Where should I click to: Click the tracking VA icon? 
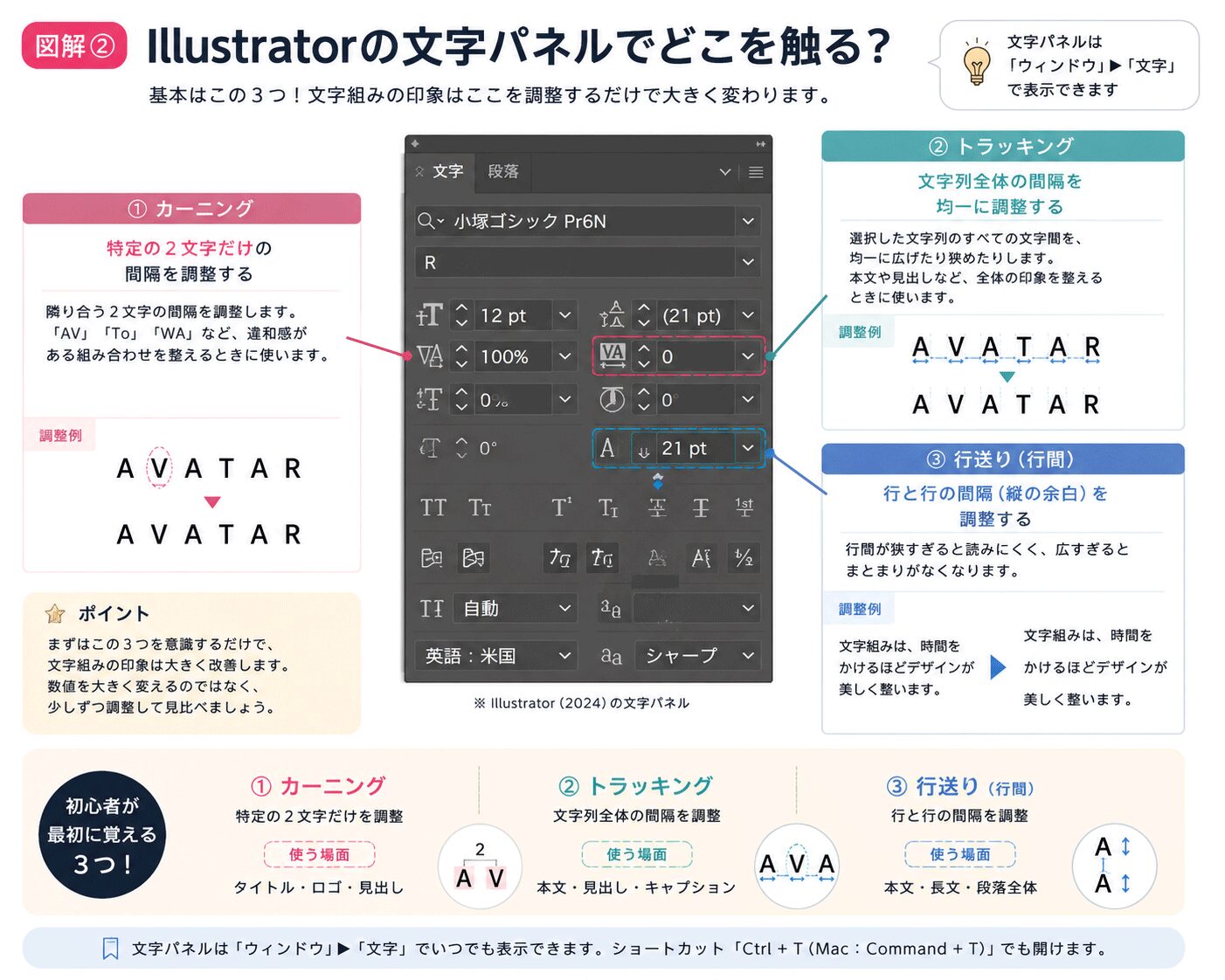612,355
